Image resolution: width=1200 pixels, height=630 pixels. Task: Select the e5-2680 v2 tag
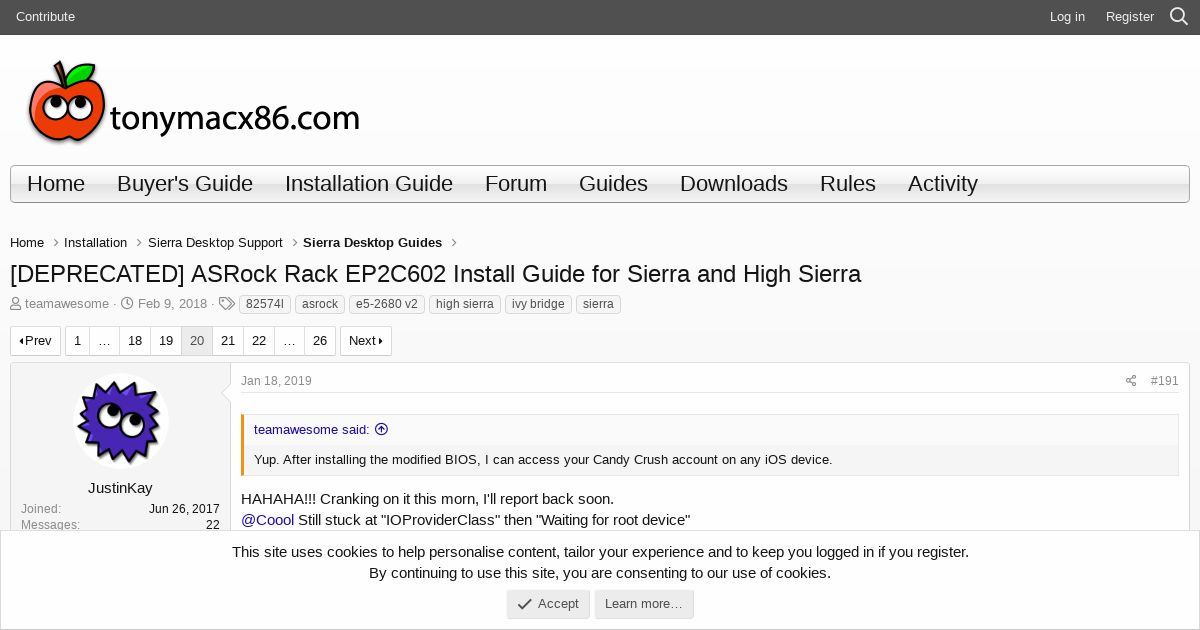[x=387, y=304]
